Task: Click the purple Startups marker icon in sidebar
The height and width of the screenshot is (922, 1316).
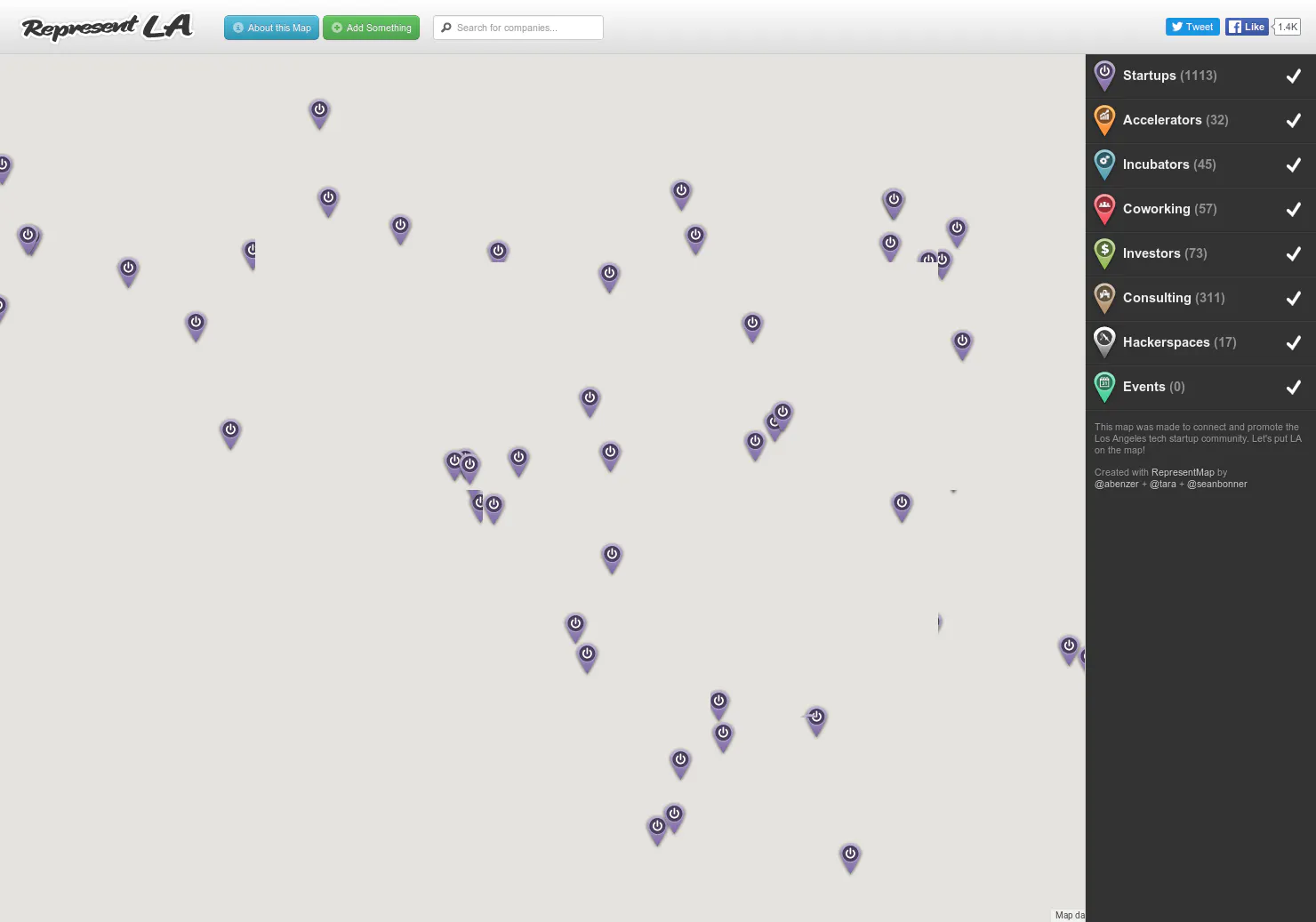Action: tap(1104, 76)
